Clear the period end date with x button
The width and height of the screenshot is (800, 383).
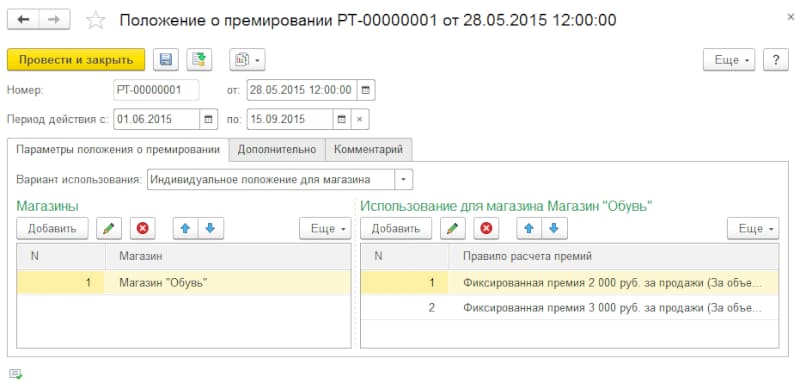point(360,119)
